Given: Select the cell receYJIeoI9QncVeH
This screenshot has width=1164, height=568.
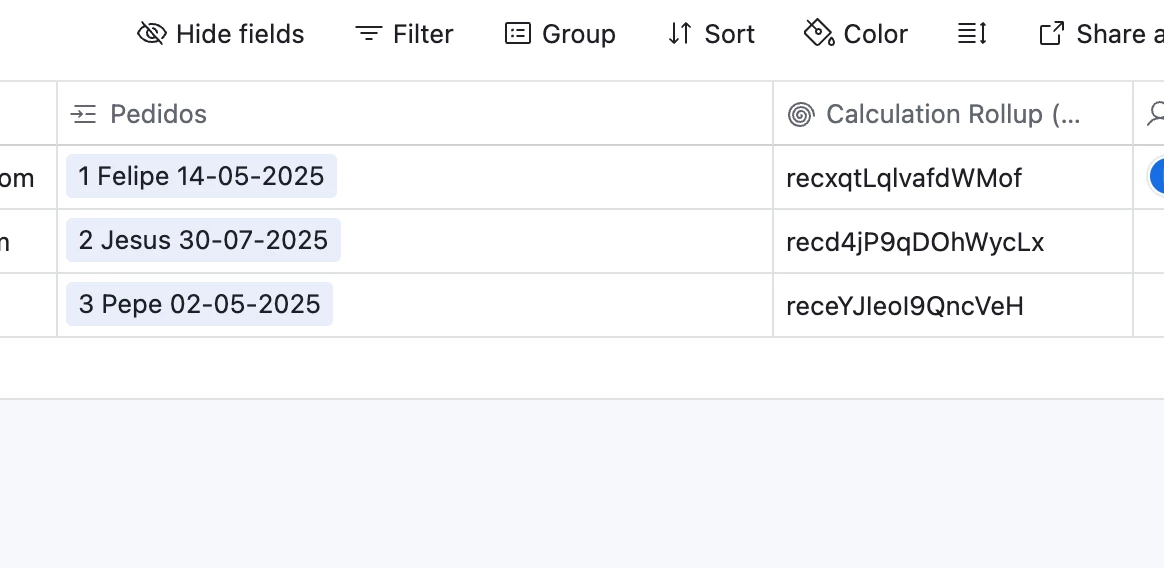Looking at the screenshot, I should pos(953,305).
